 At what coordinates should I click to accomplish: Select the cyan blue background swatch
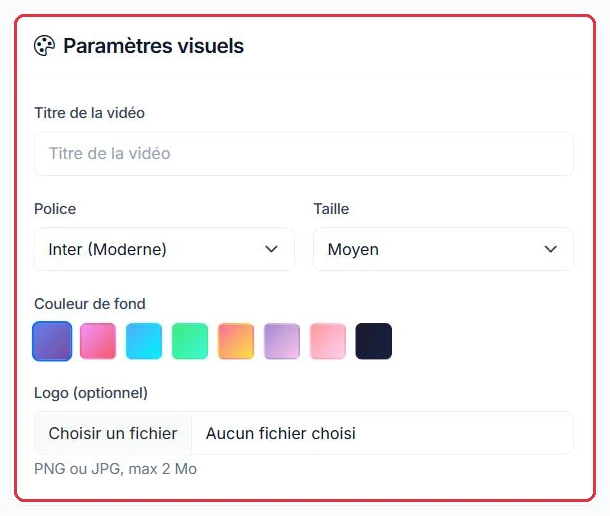coord(144,341)
